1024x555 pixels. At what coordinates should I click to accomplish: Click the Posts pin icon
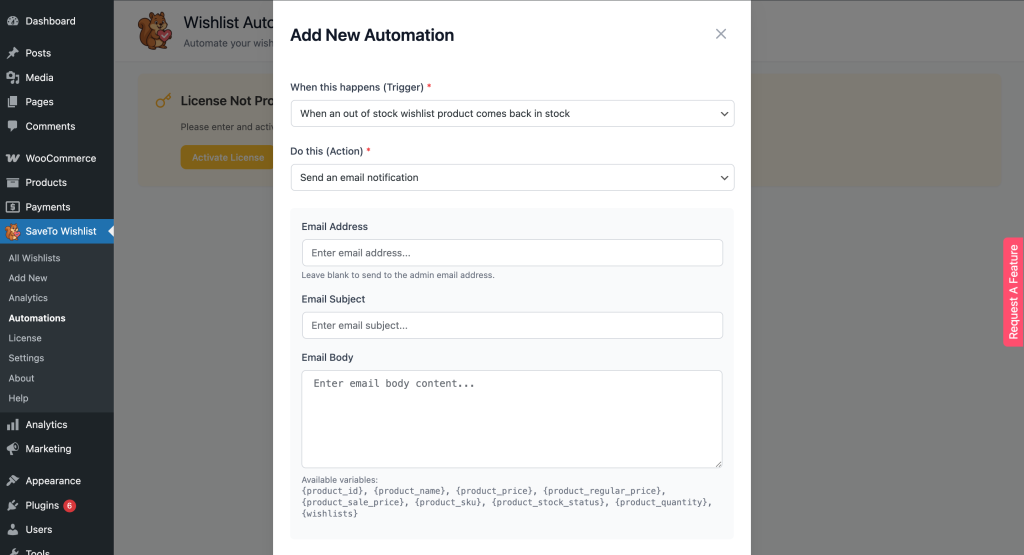13,53
